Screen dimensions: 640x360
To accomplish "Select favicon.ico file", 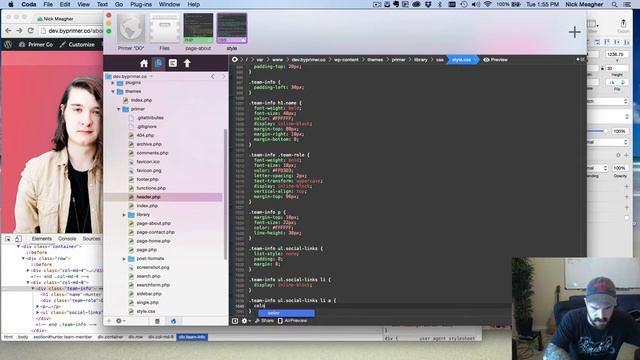I will (x=148, y=162).
